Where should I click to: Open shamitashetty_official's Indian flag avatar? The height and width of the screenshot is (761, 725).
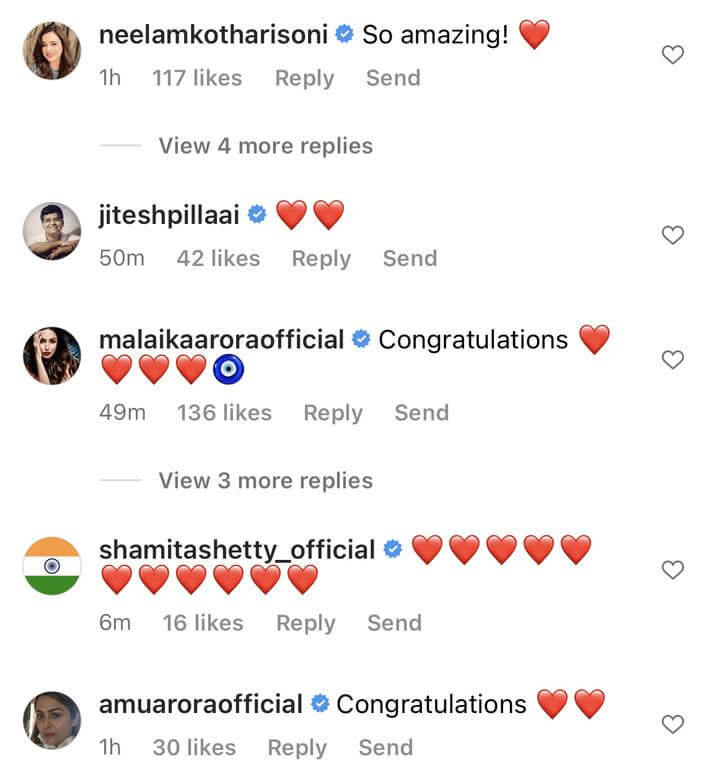pos(52,566)
